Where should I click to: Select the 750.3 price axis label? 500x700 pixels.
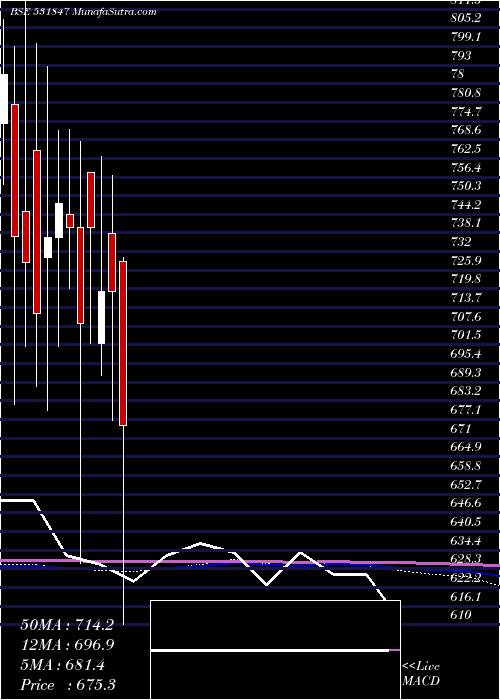(x=466, y=186)
